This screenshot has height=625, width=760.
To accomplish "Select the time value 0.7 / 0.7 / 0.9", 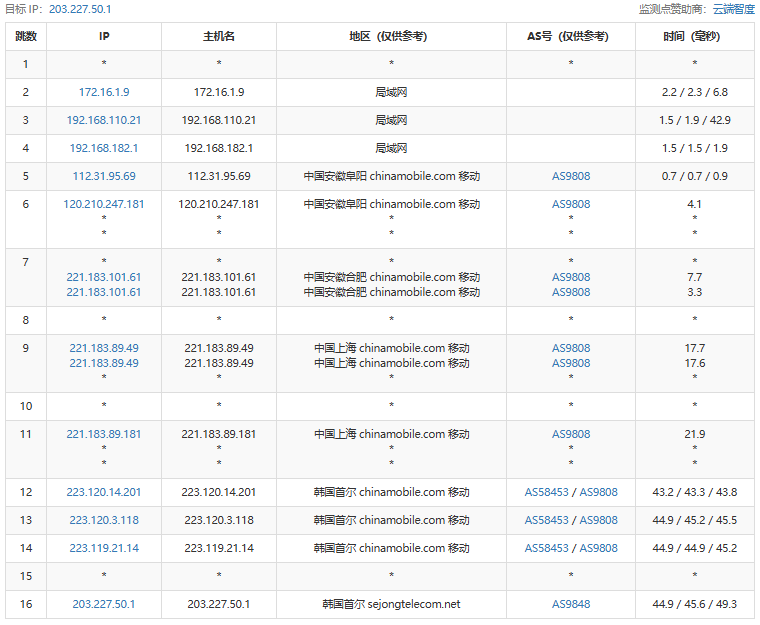I will click(x=695, y=176).
